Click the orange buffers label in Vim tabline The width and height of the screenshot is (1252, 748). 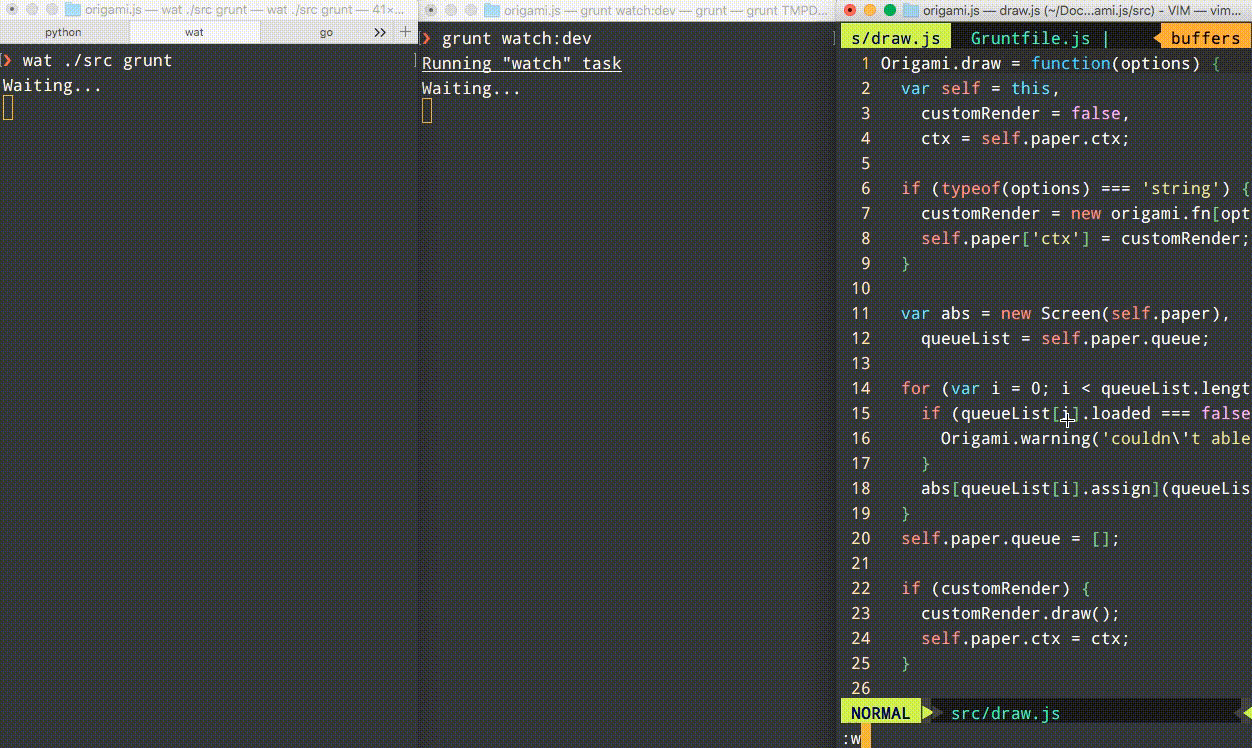(1205, 38)
